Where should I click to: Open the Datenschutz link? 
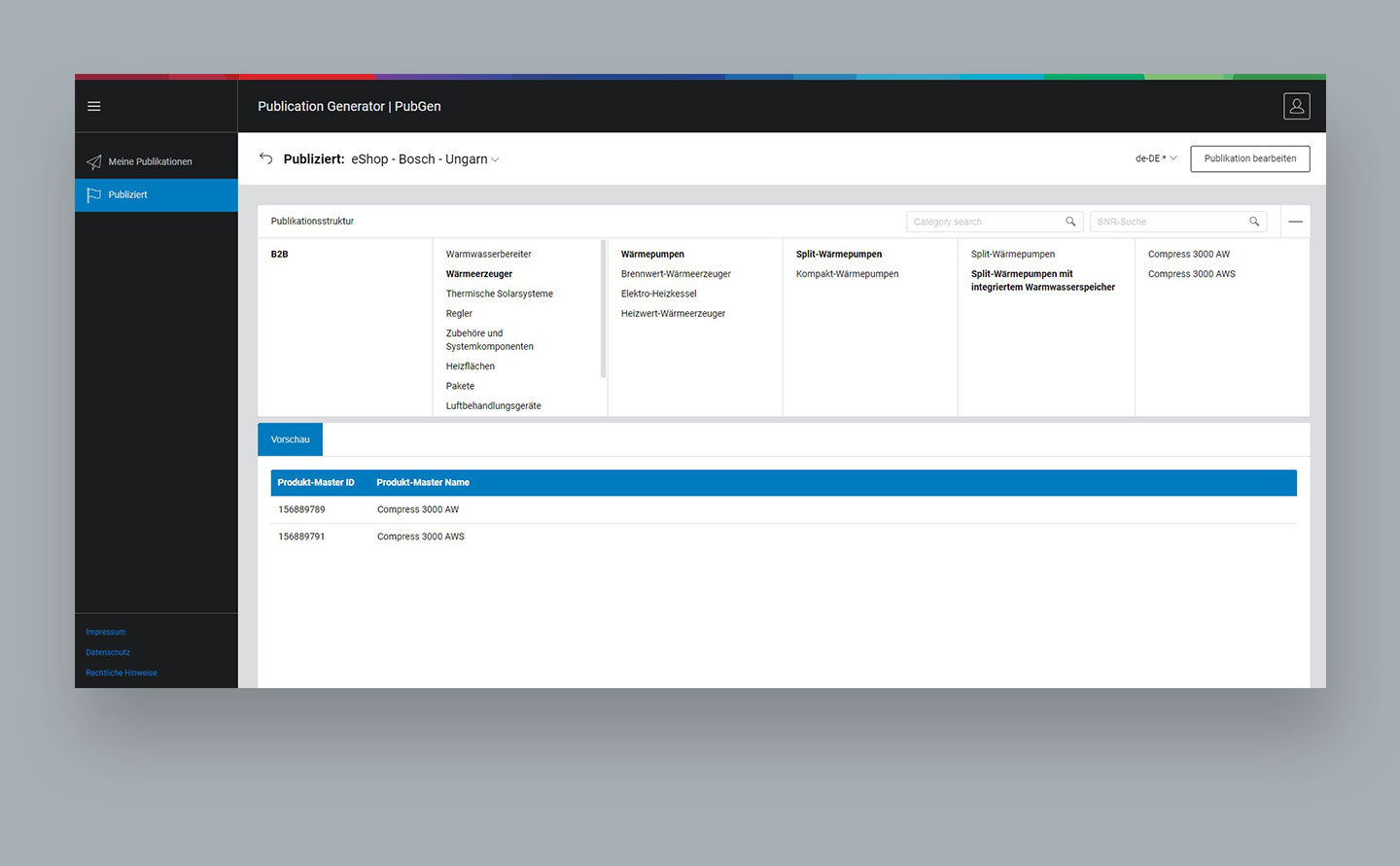[108, 652]
